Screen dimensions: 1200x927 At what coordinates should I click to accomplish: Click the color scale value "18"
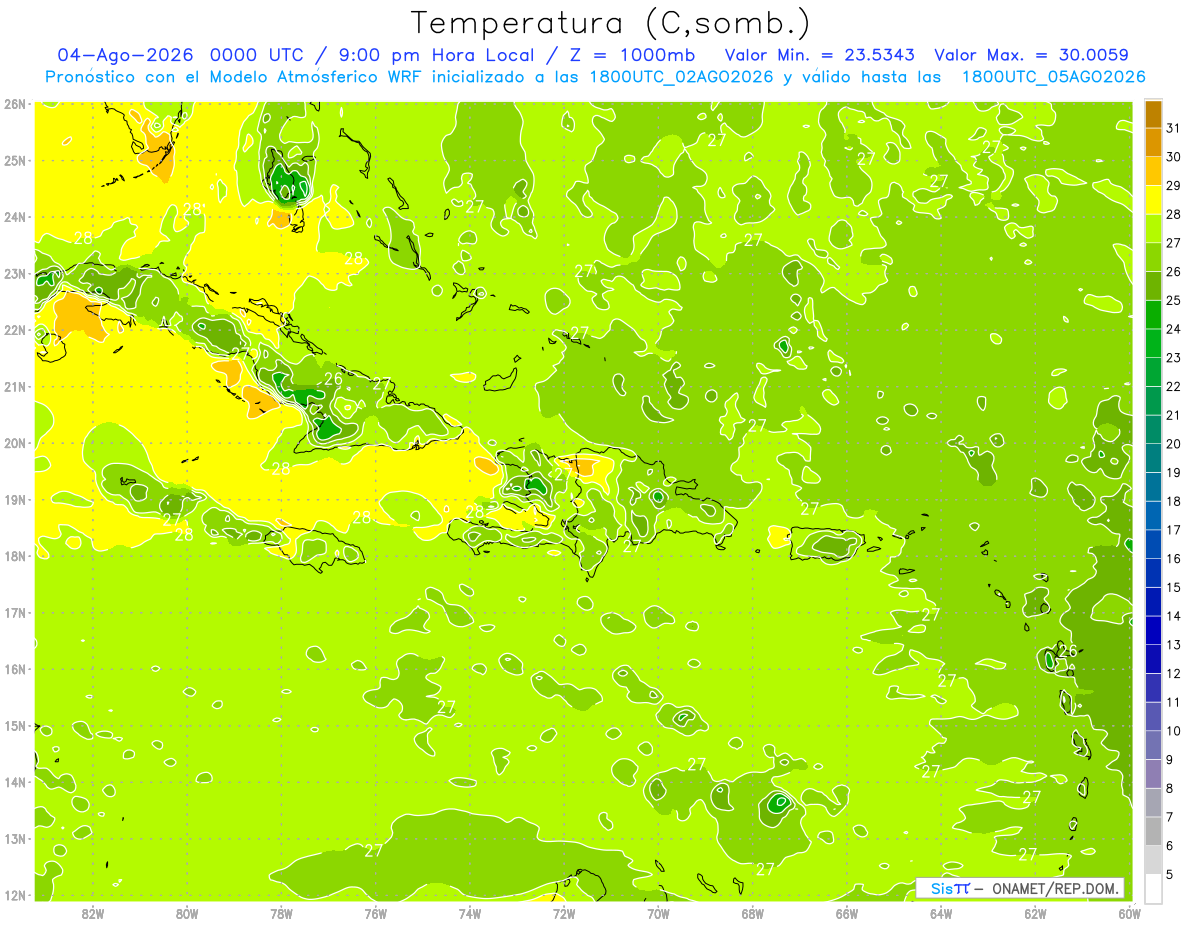pyautogui.click(x=1174, y=501)
